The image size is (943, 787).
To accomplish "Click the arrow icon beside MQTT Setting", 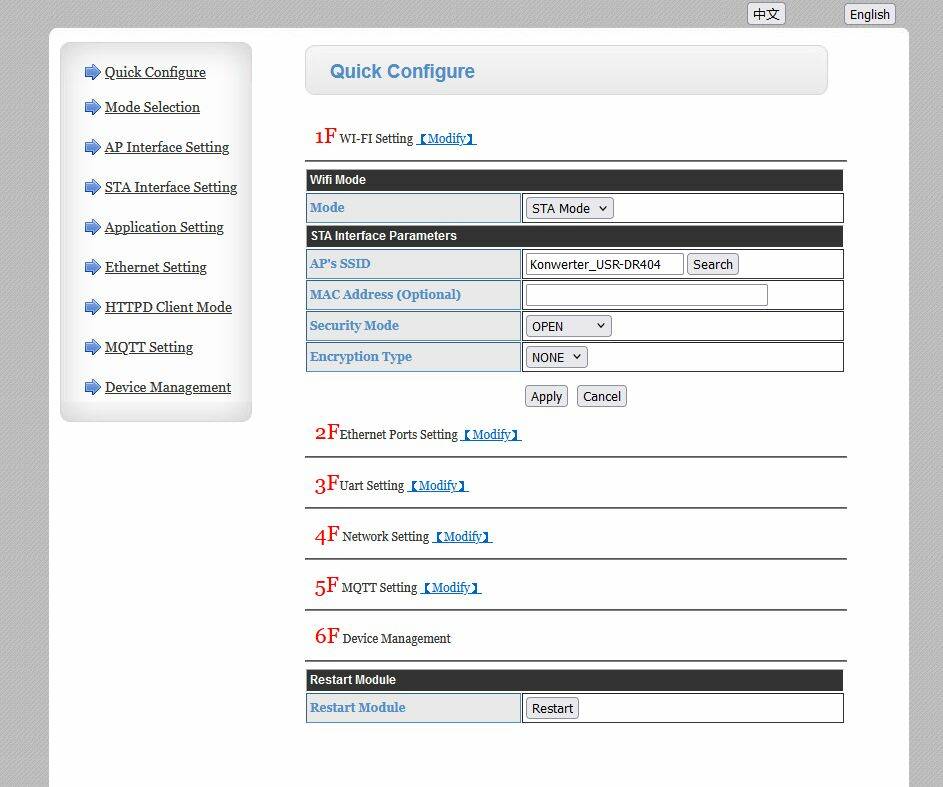I will [93, 347].
